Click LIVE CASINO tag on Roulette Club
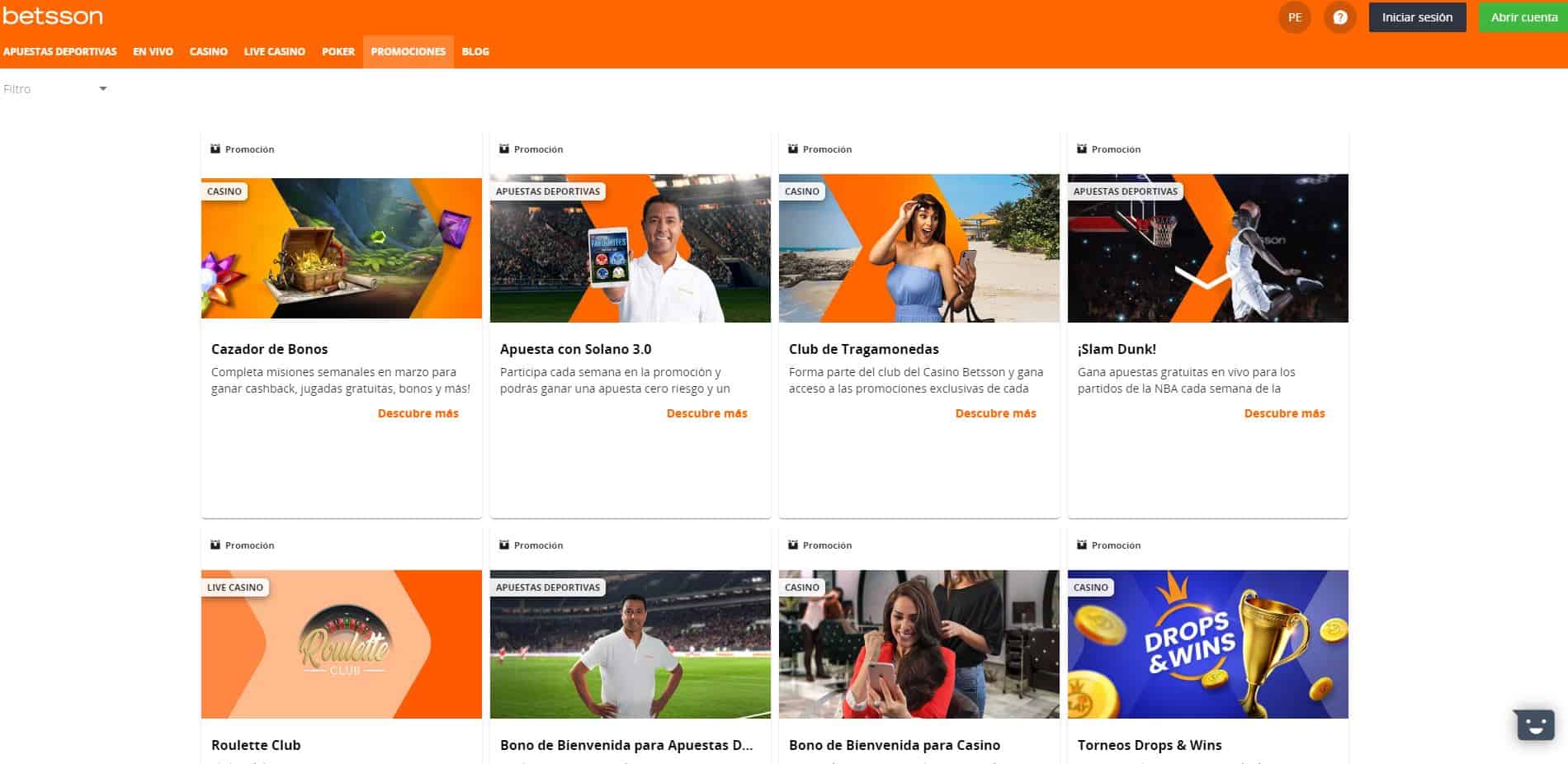The image size is (1568, 764). click(x=235, y=587)
